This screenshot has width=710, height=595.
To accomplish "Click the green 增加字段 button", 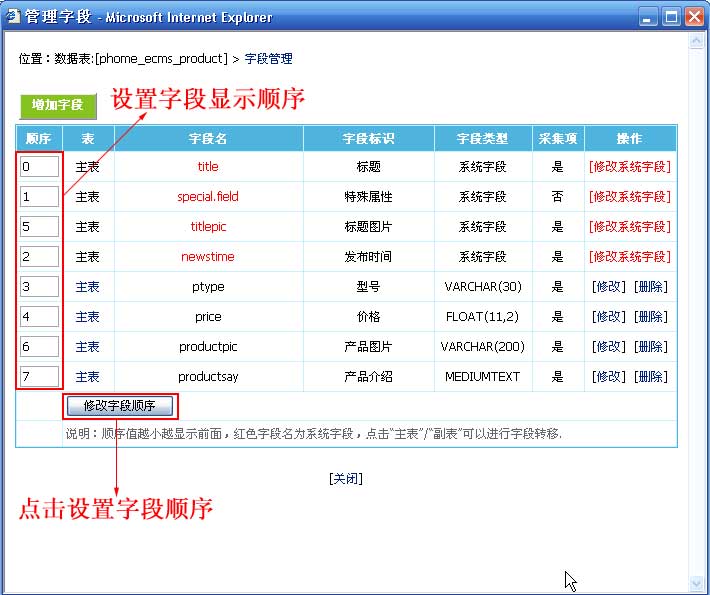I will click(57, 105).
